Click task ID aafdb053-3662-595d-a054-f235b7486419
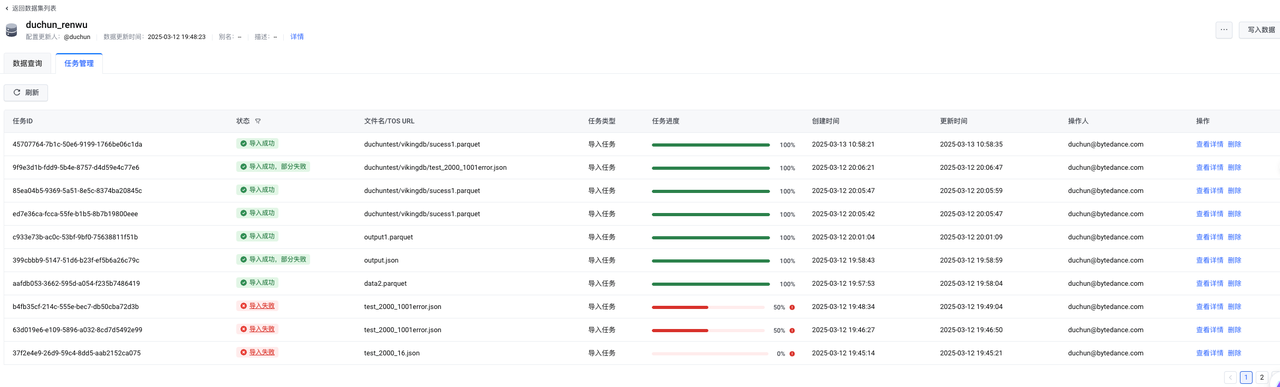The image size is (1280, 387). point(76,283)
